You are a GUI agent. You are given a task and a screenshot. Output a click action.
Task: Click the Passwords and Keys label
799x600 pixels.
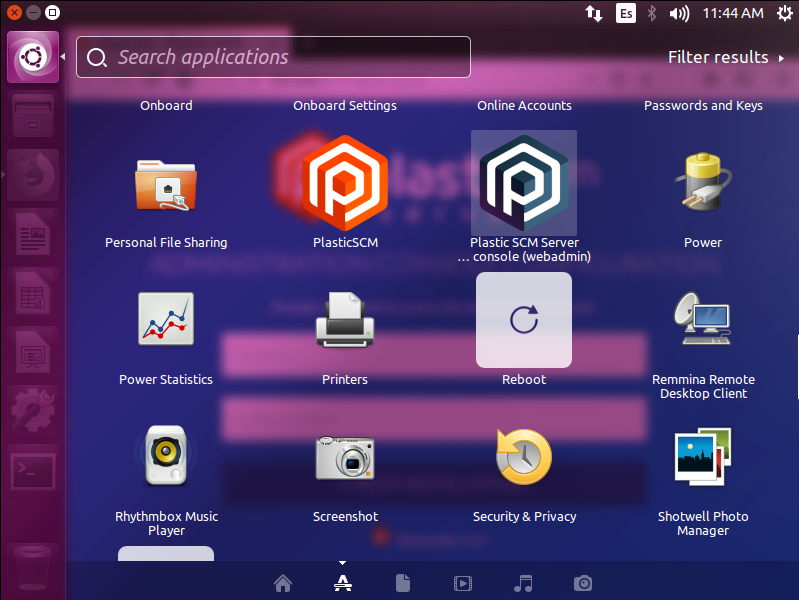pyautogui.click(x=703, y=106)
